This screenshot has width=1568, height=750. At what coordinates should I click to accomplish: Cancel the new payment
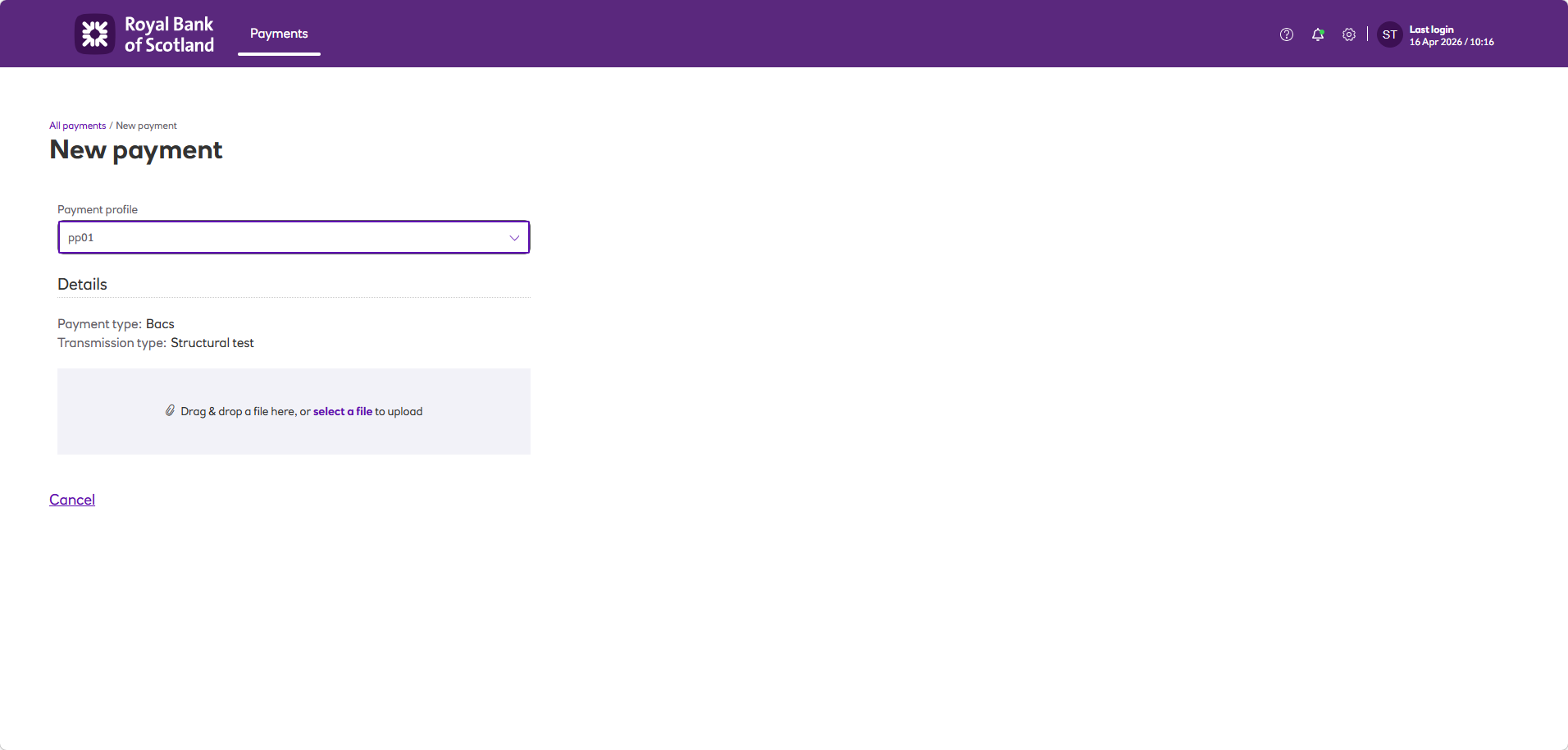(x=72, y=500)
